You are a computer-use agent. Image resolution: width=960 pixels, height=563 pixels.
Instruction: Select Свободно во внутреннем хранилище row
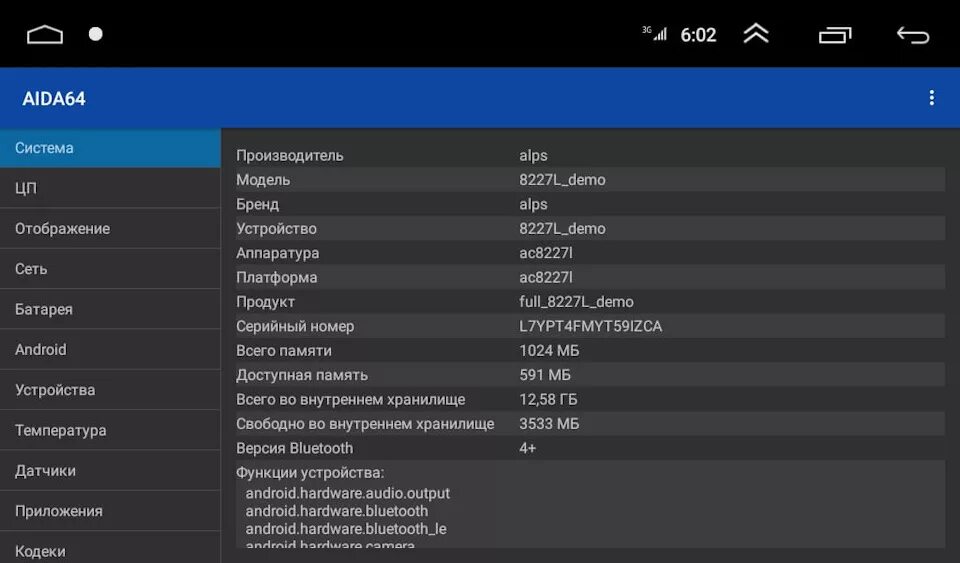click(590, 424)
